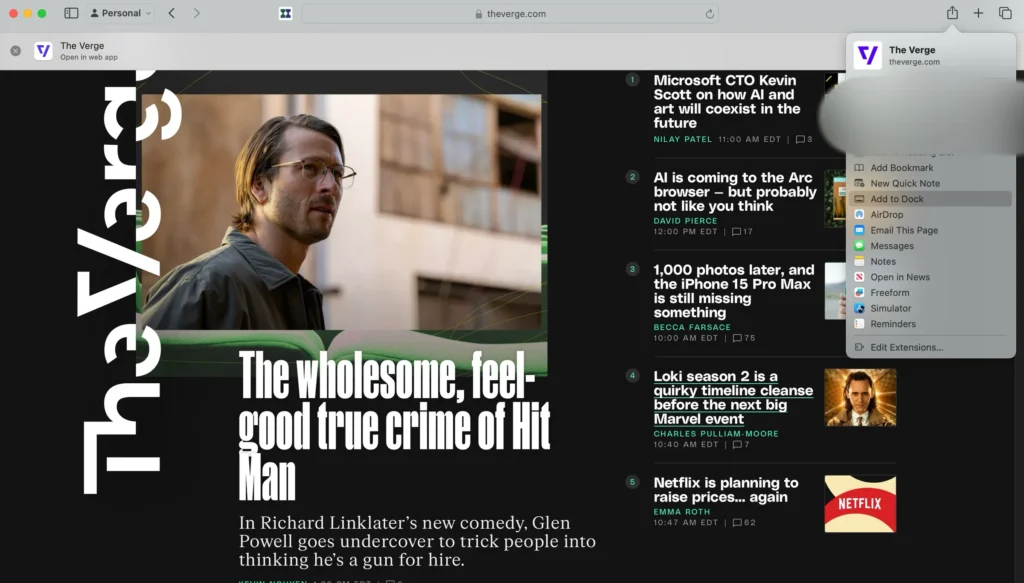This screenshot has height=583, width=1024.
Task: Reload the page with the refresh icon
Action: 709,14
